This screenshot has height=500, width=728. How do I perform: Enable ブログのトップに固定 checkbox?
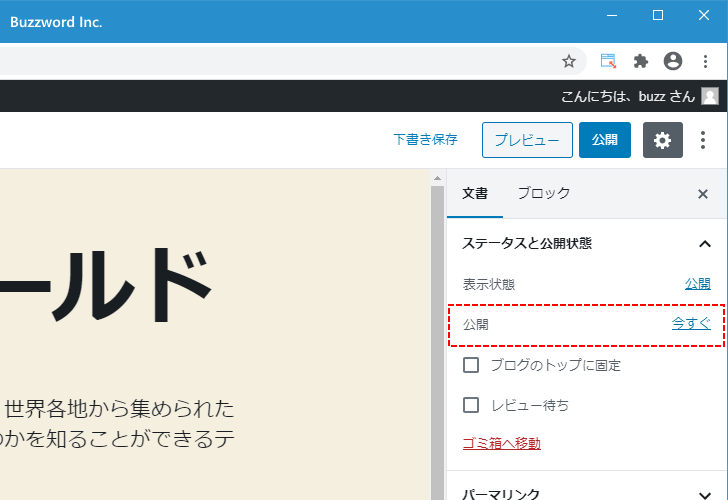(471, 365)
